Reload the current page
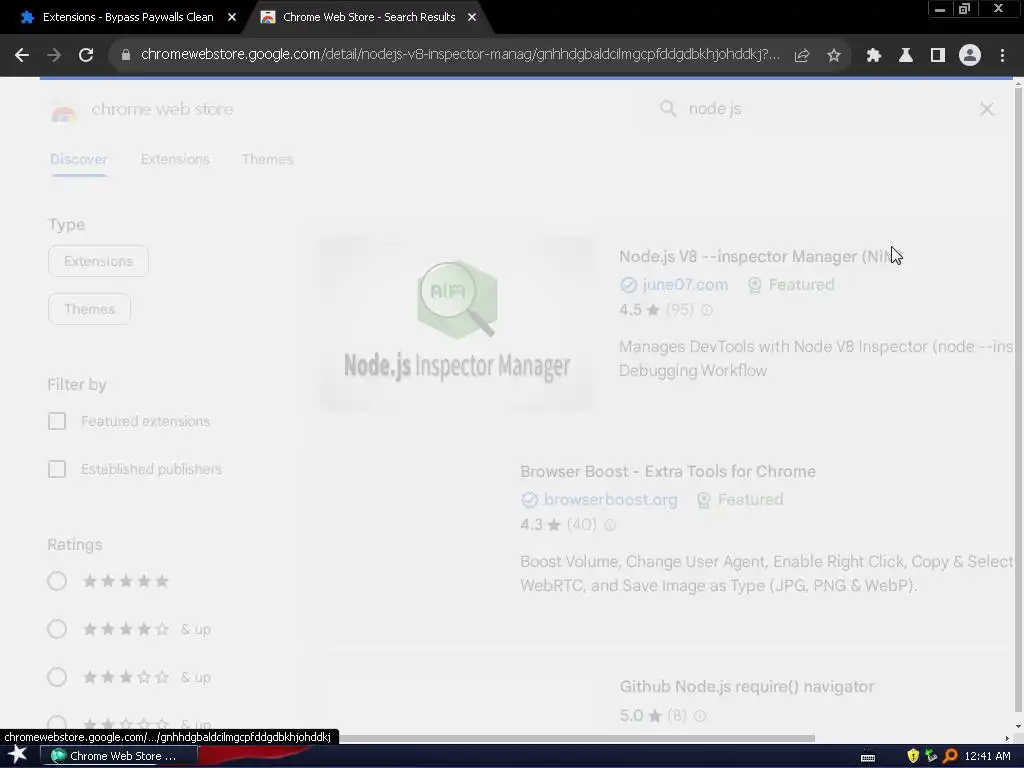This screenshot has width=1024, height=768. [86, 56]
